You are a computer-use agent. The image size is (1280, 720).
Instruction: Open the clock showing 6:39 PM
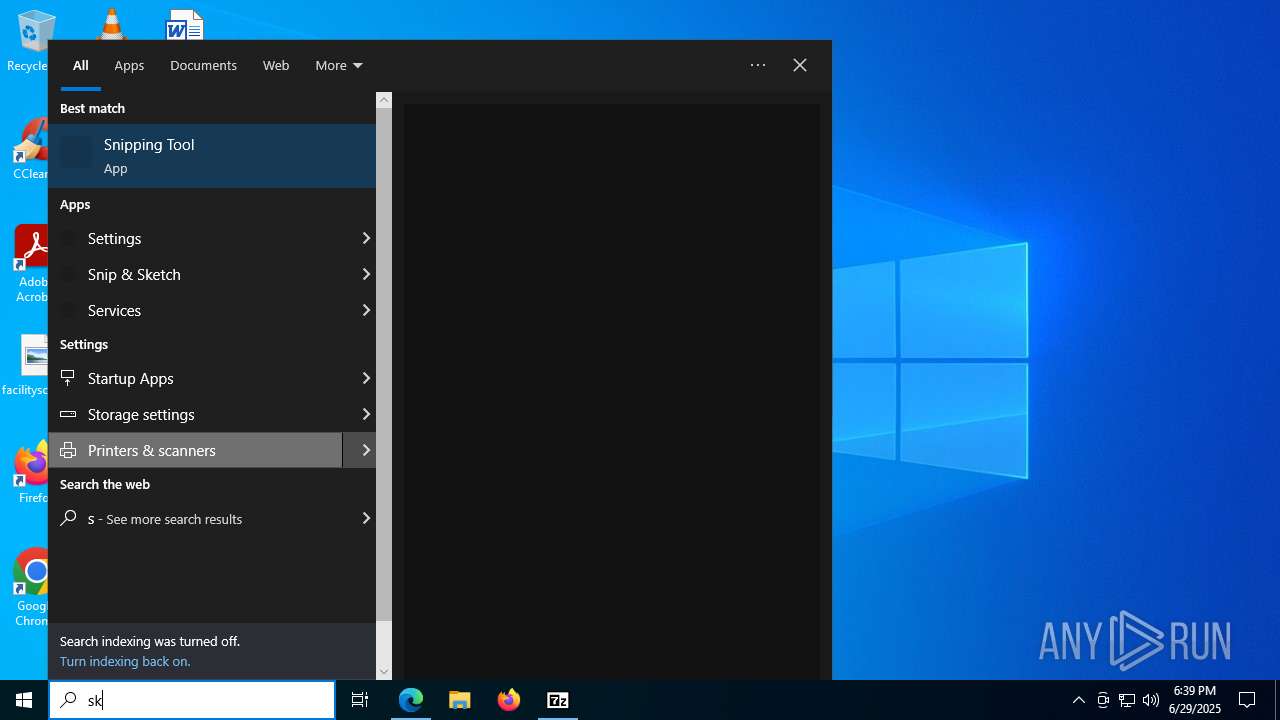tap(1196, 700)
